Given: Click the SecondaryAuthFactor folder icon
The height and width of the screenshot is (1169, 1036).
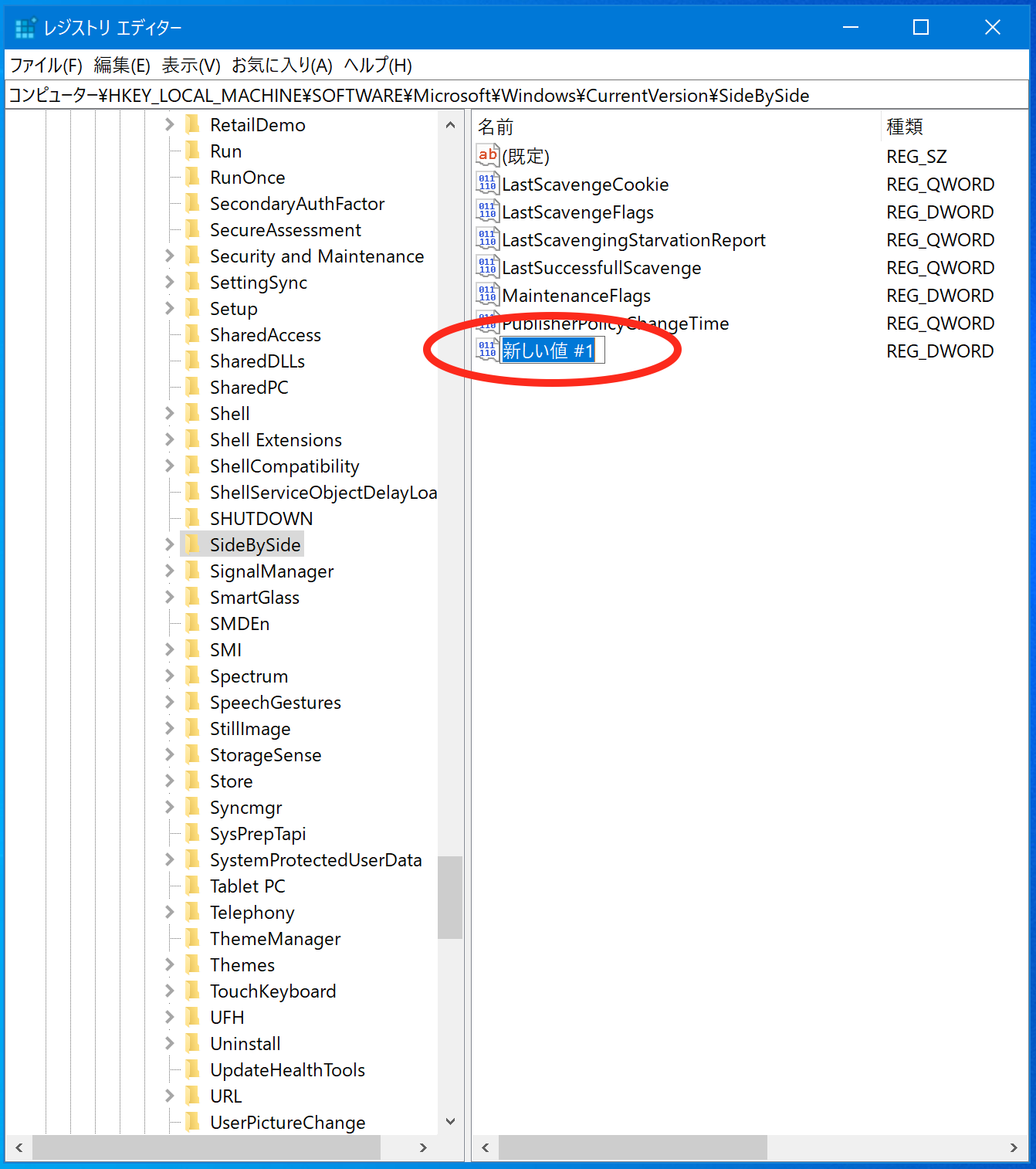Looking at the screenshot, I should 193,203.
